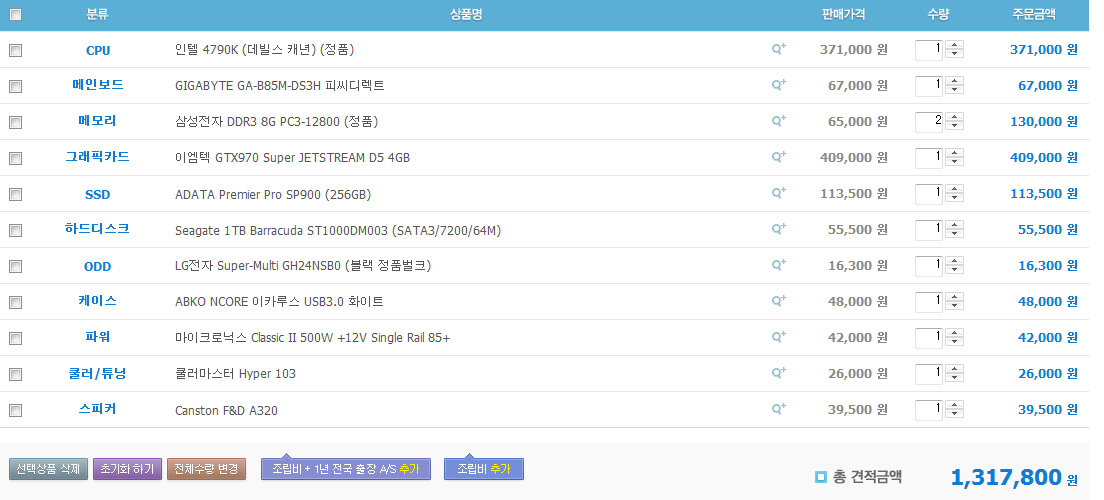Increase quantity arrow for 파워 row

955,332
